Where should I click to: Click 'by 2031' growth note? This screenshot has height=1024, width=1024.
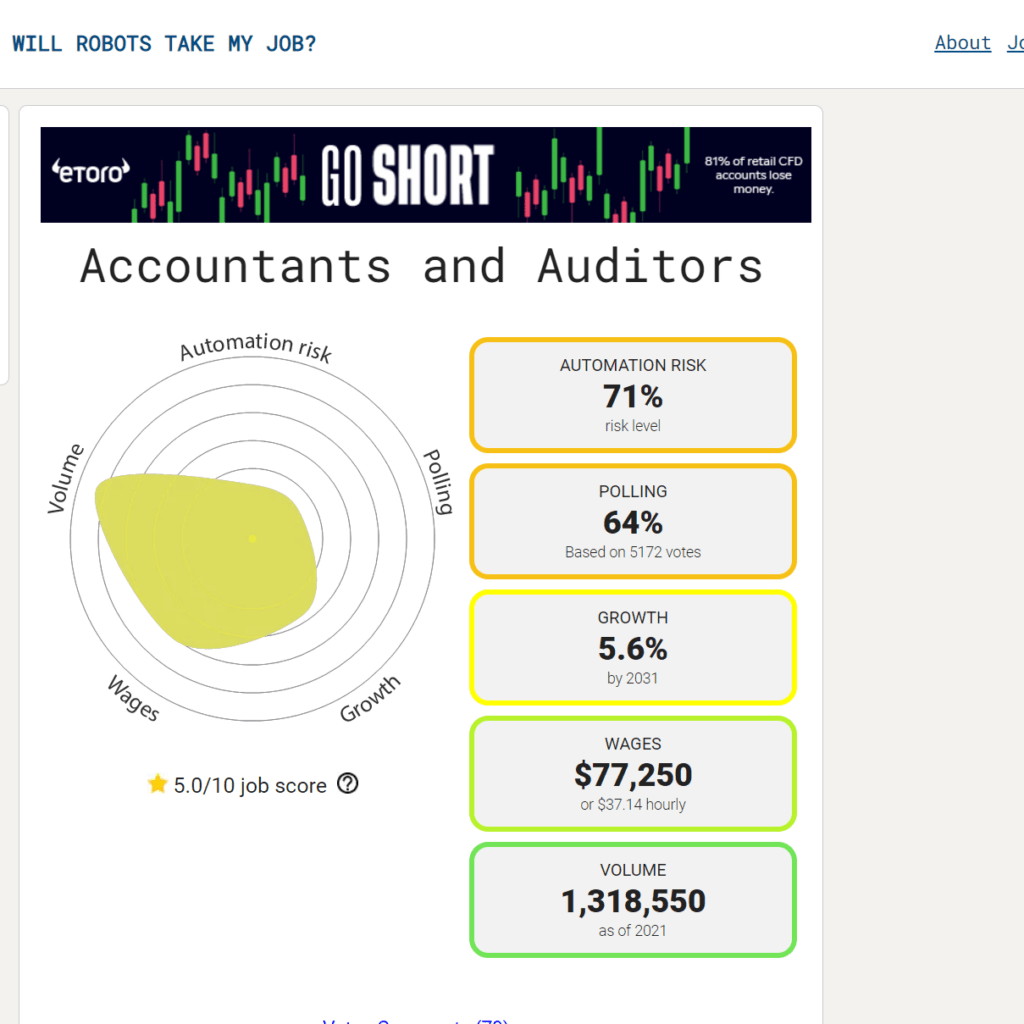pyautogui.click(x=633, y=678)
